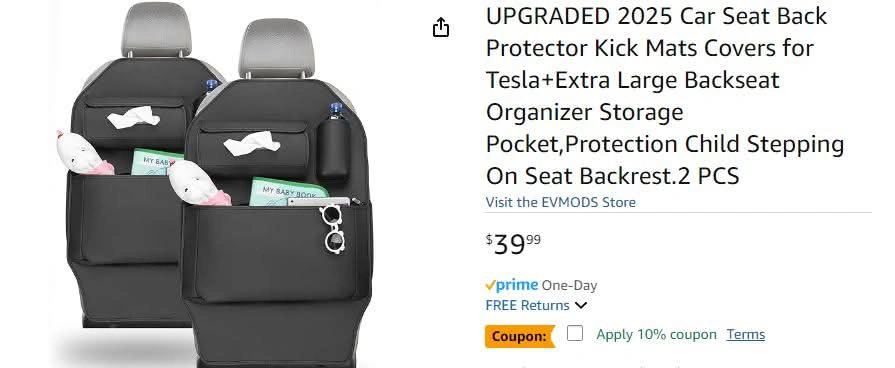
Task: Expand the FREE Returns chevron arrow
Action: (x=581, y=305)
